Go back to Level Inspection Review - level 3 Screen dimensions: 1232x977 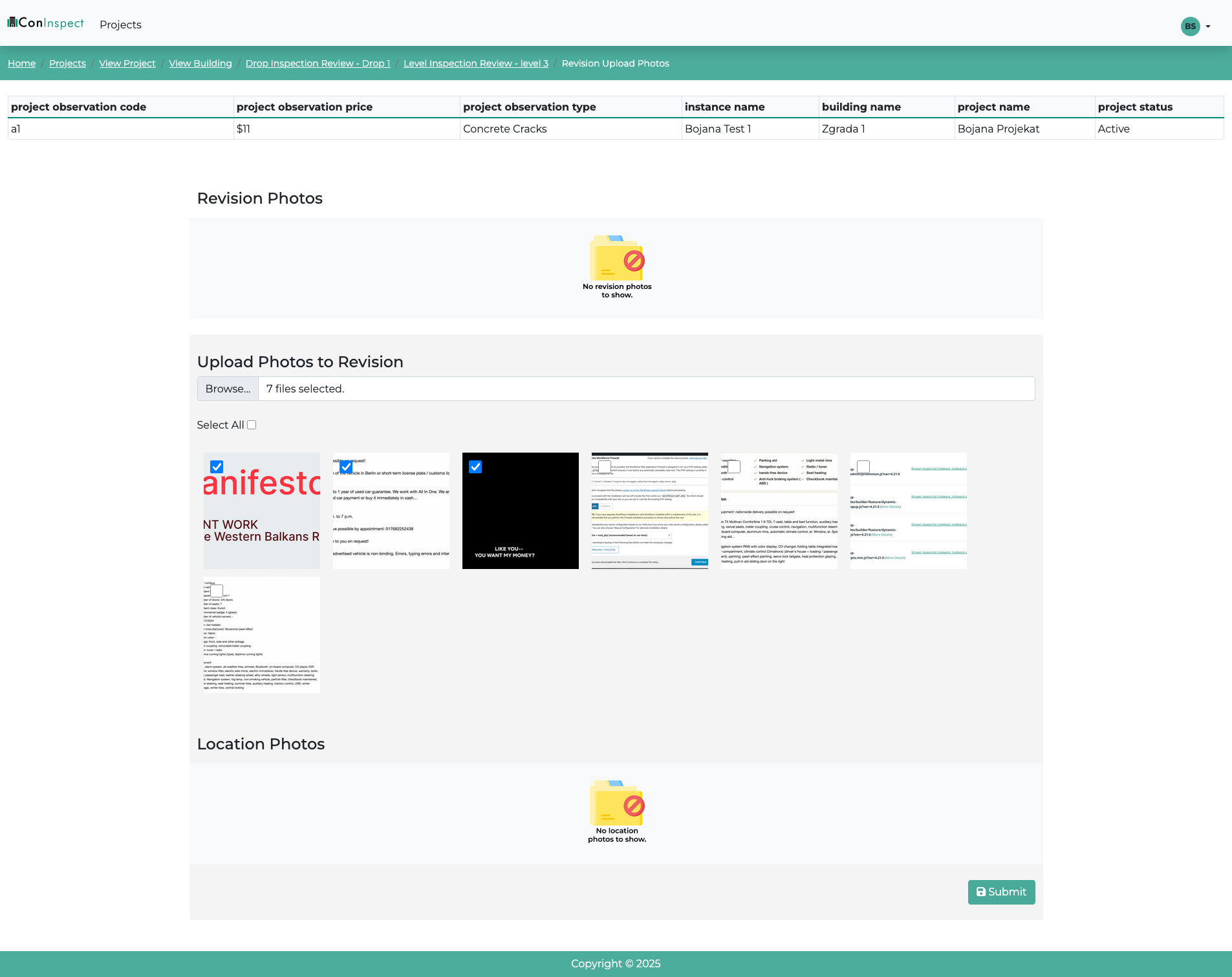tap(475, 63)
